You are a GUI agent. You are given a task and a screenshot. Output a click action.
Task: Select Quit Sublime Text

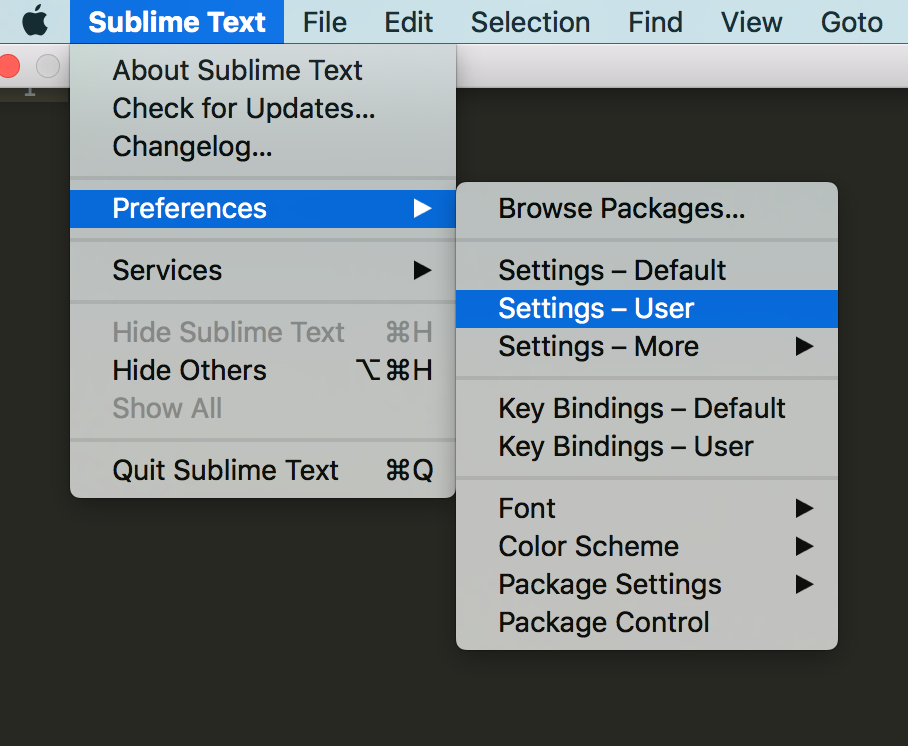263,470
